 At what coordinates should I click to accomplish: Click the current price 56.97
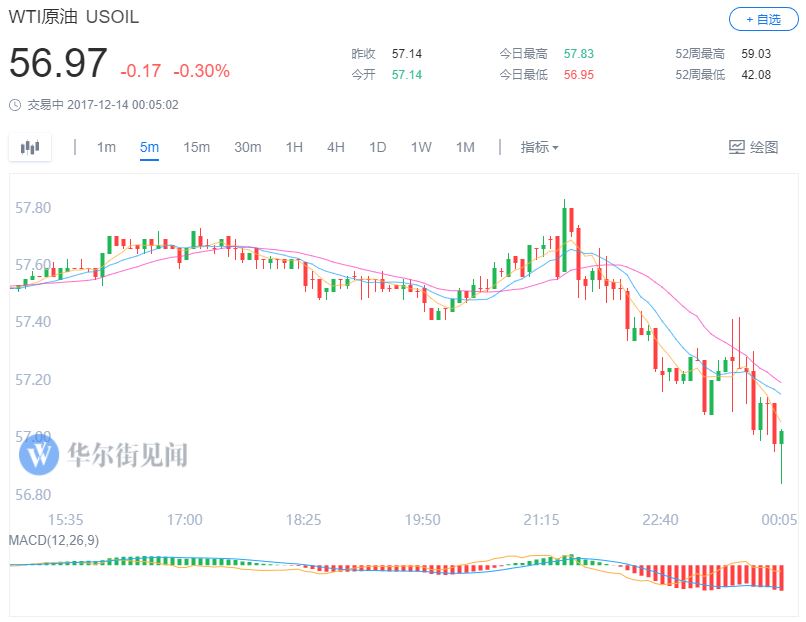[x=58, y=63]
